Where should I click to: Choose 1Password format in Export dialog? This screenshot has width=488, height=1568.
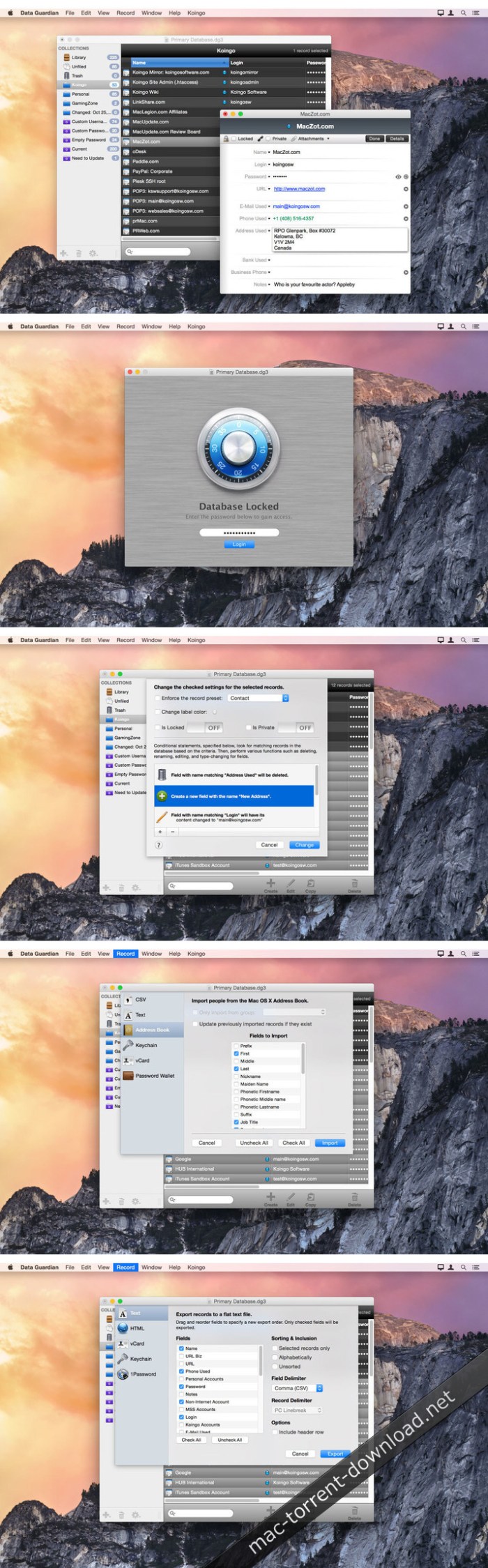(x=142, y=1374)
